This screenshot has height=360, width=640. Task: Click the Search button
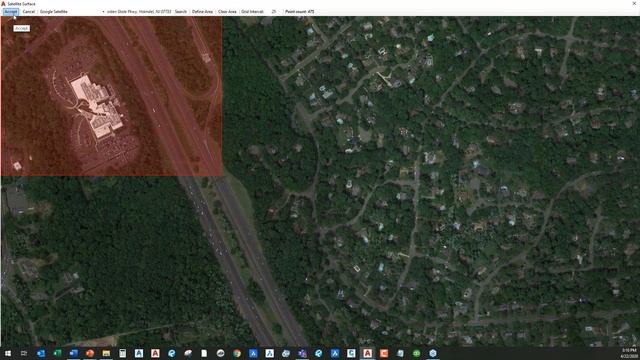181,11
